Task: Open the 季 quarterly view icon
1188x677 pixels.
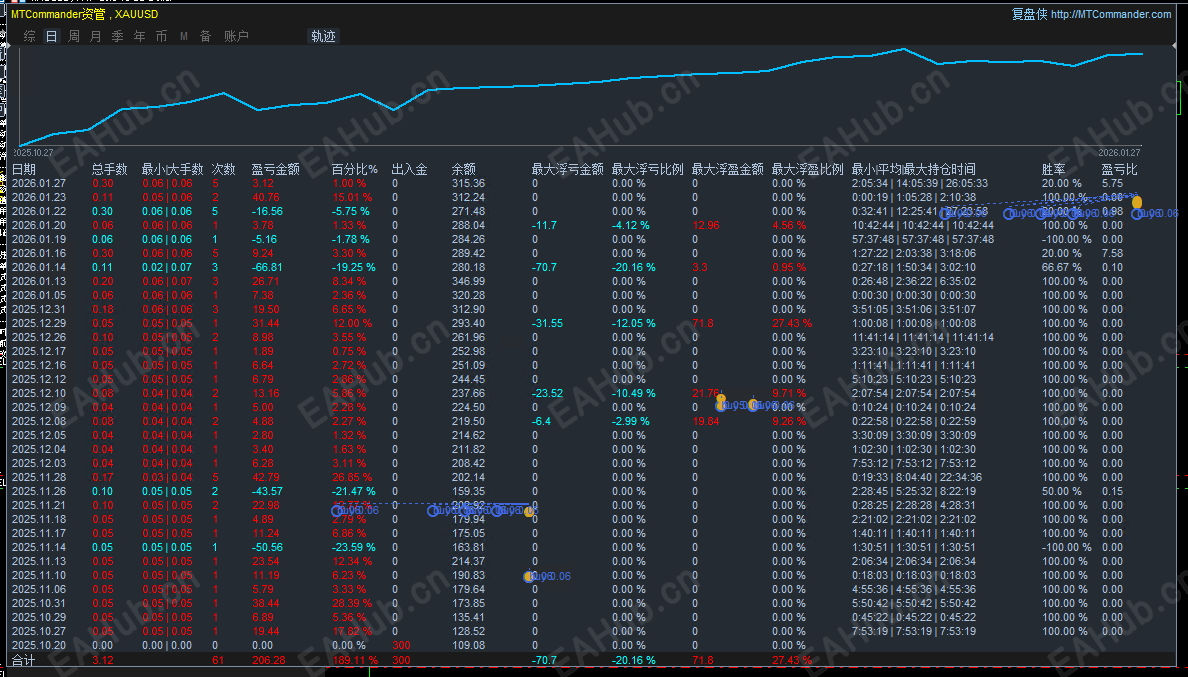Action: 117,35
